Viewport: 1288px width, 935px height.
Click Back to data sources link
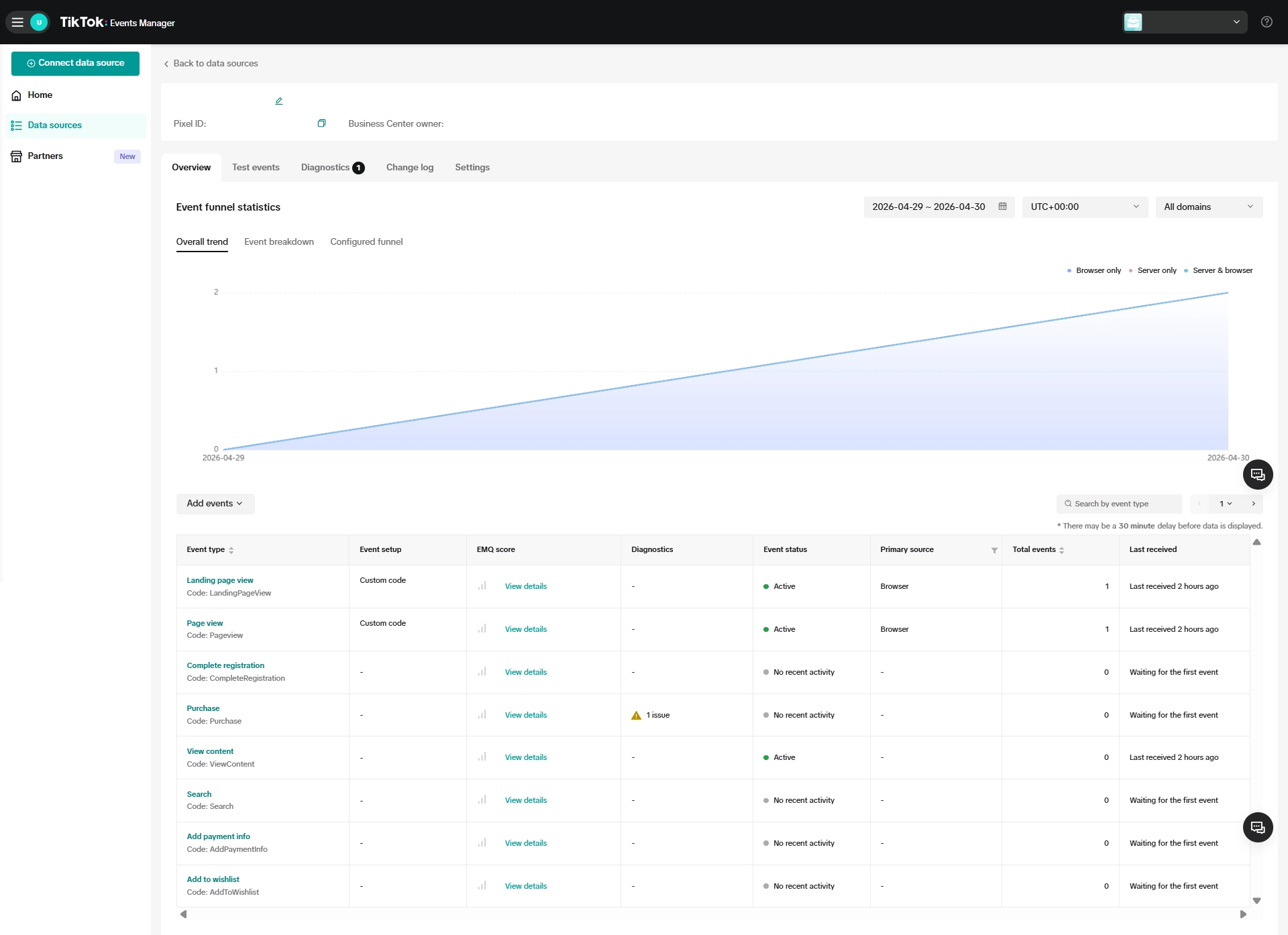pyautogui.click(x=211, y=64)
